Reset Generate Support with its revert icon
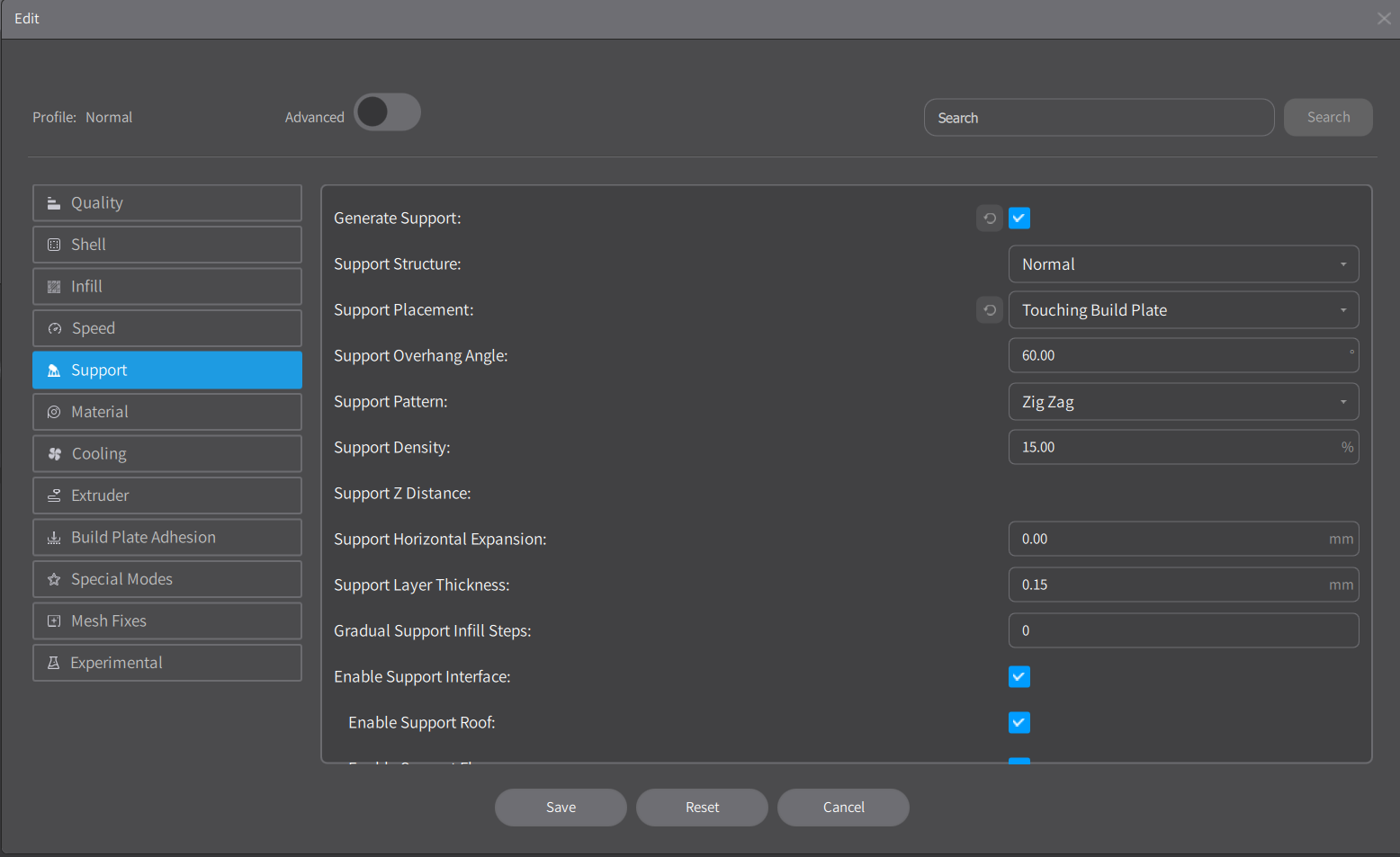1400x857 pixels. pyautogui.click(x=990, y=219)
